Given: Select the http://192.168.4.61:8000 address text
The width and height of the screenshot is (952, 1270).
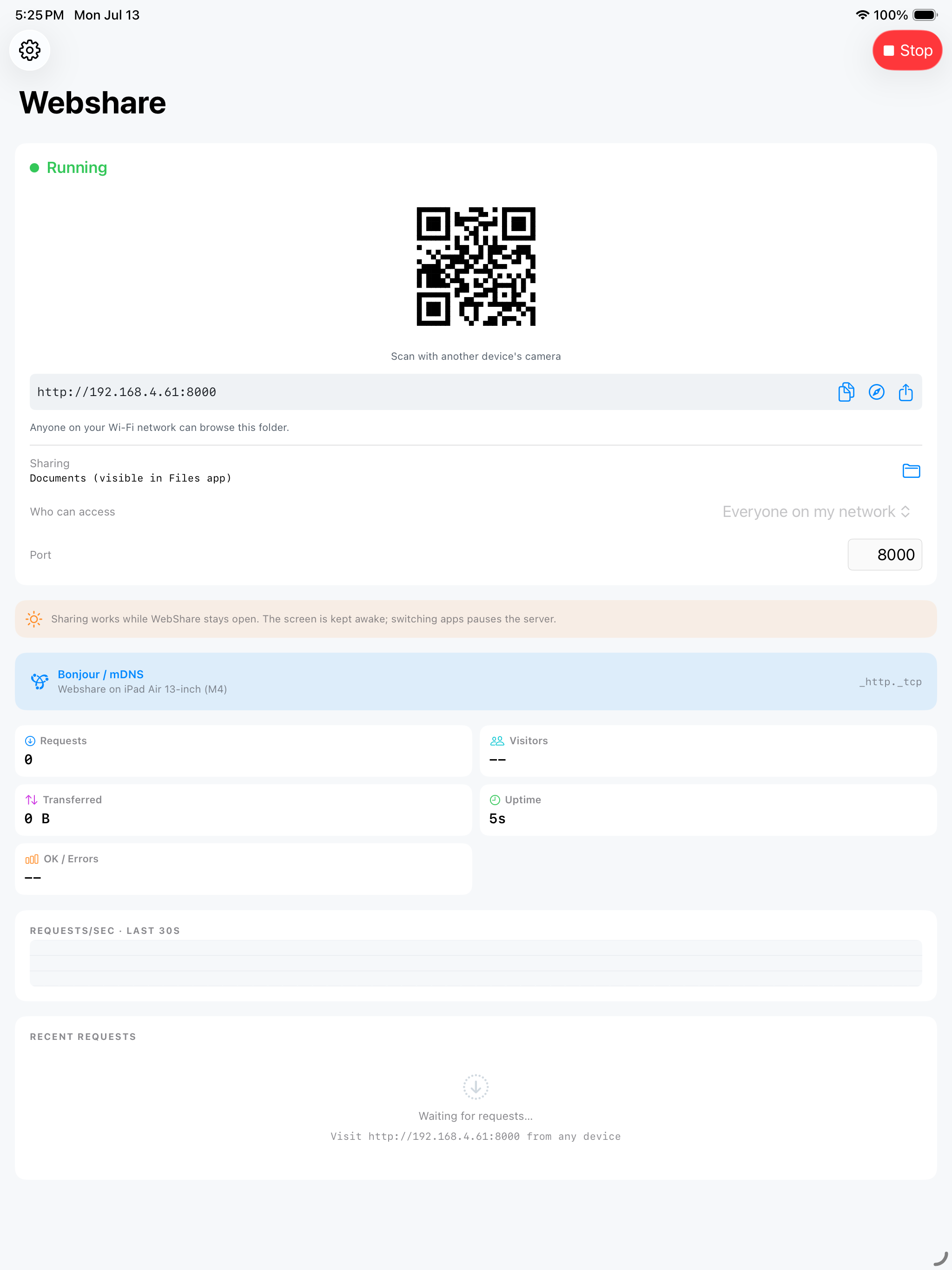Looking at the screenshot, I should [127, 392].
